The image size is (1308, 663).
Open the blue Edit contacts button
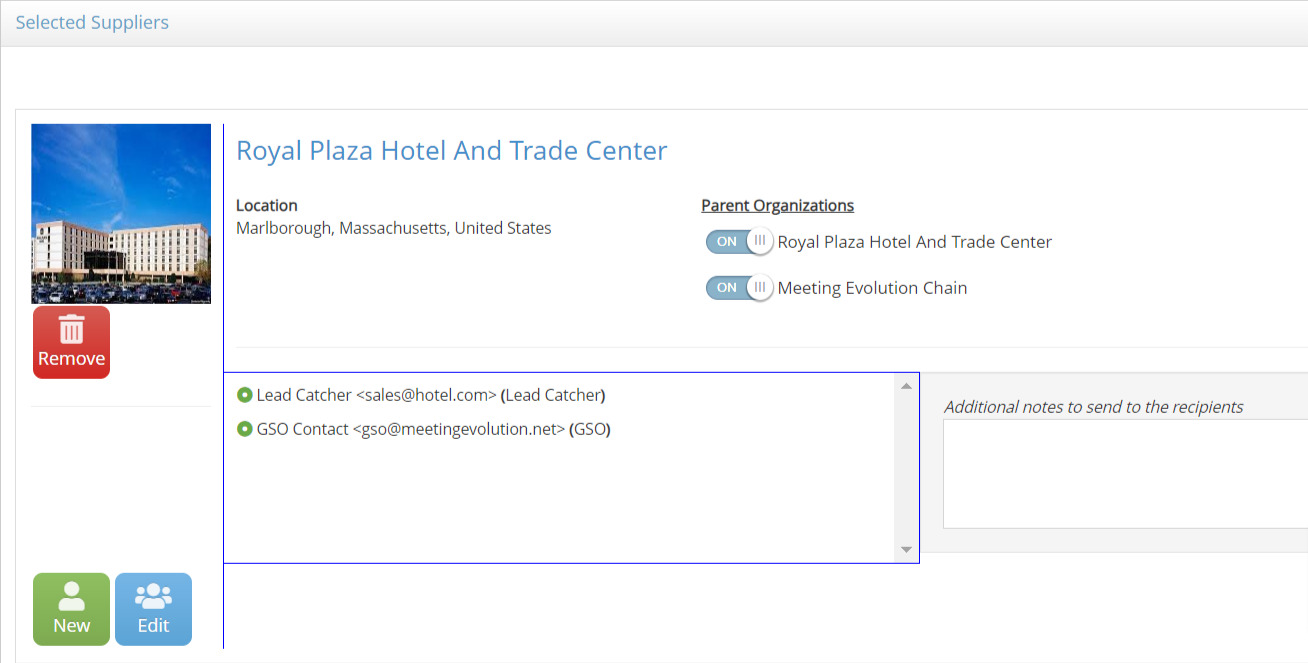click(153, 609)
